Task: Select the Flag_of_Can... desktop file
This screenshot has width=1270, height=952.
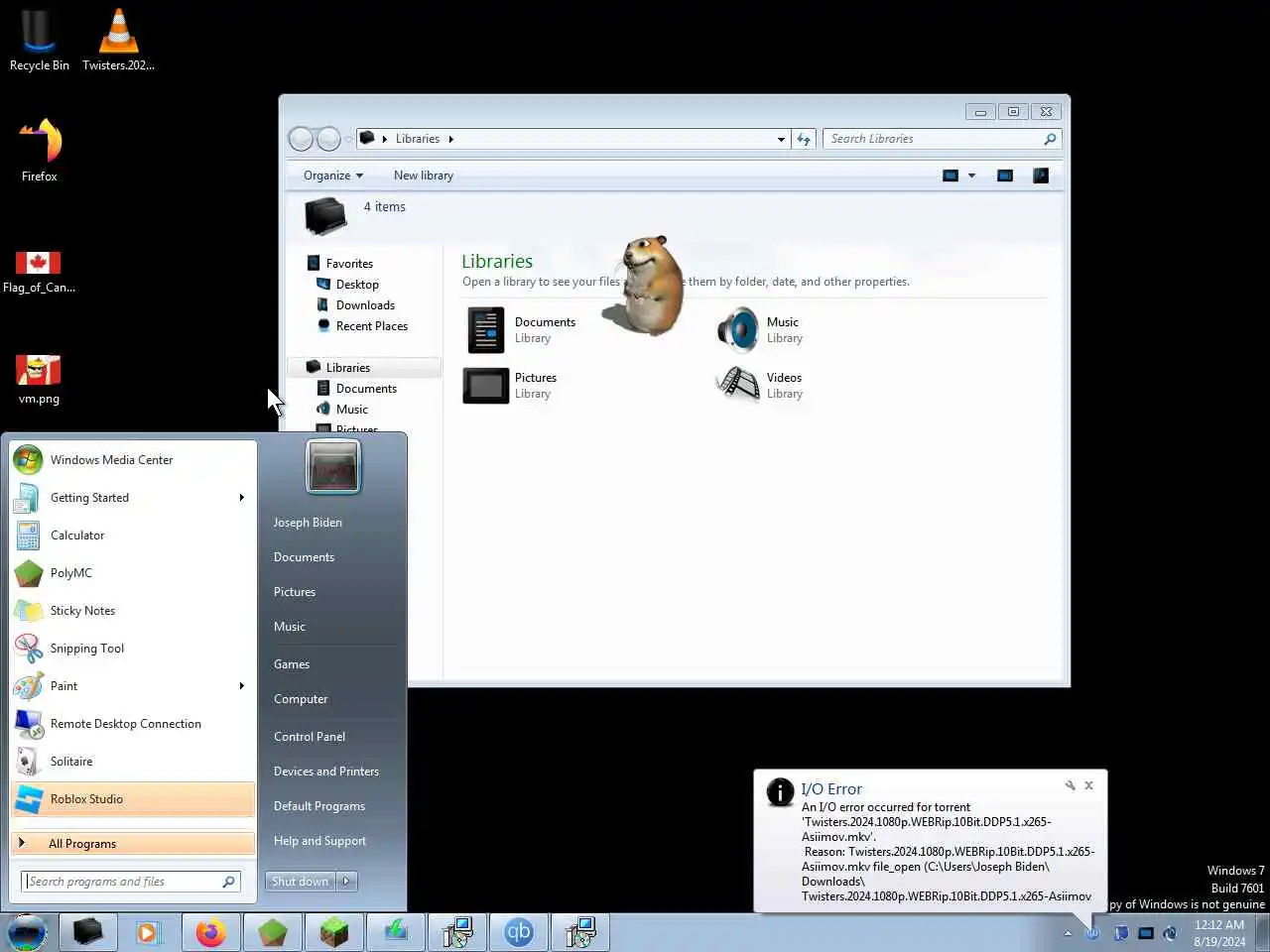Action: (x=39, y=272)
